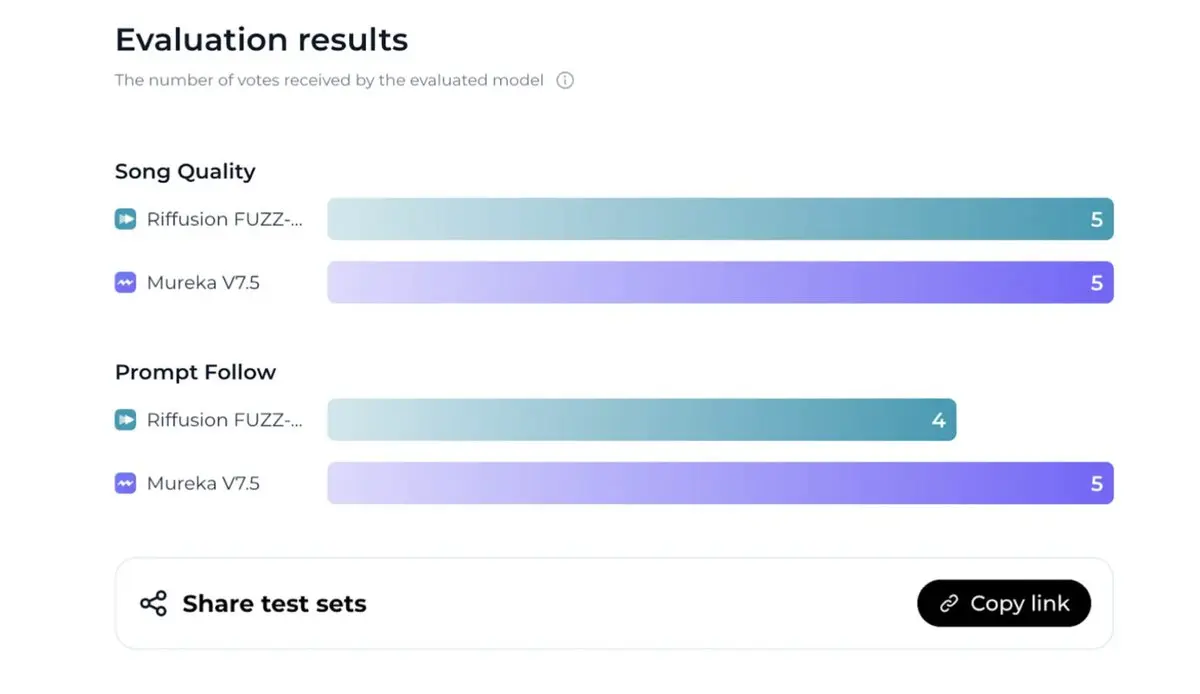Click Riffusion icon under Song Quality
Image resolution: width=1200 pixels, height=694 pixels.
[x=125, y=219]
